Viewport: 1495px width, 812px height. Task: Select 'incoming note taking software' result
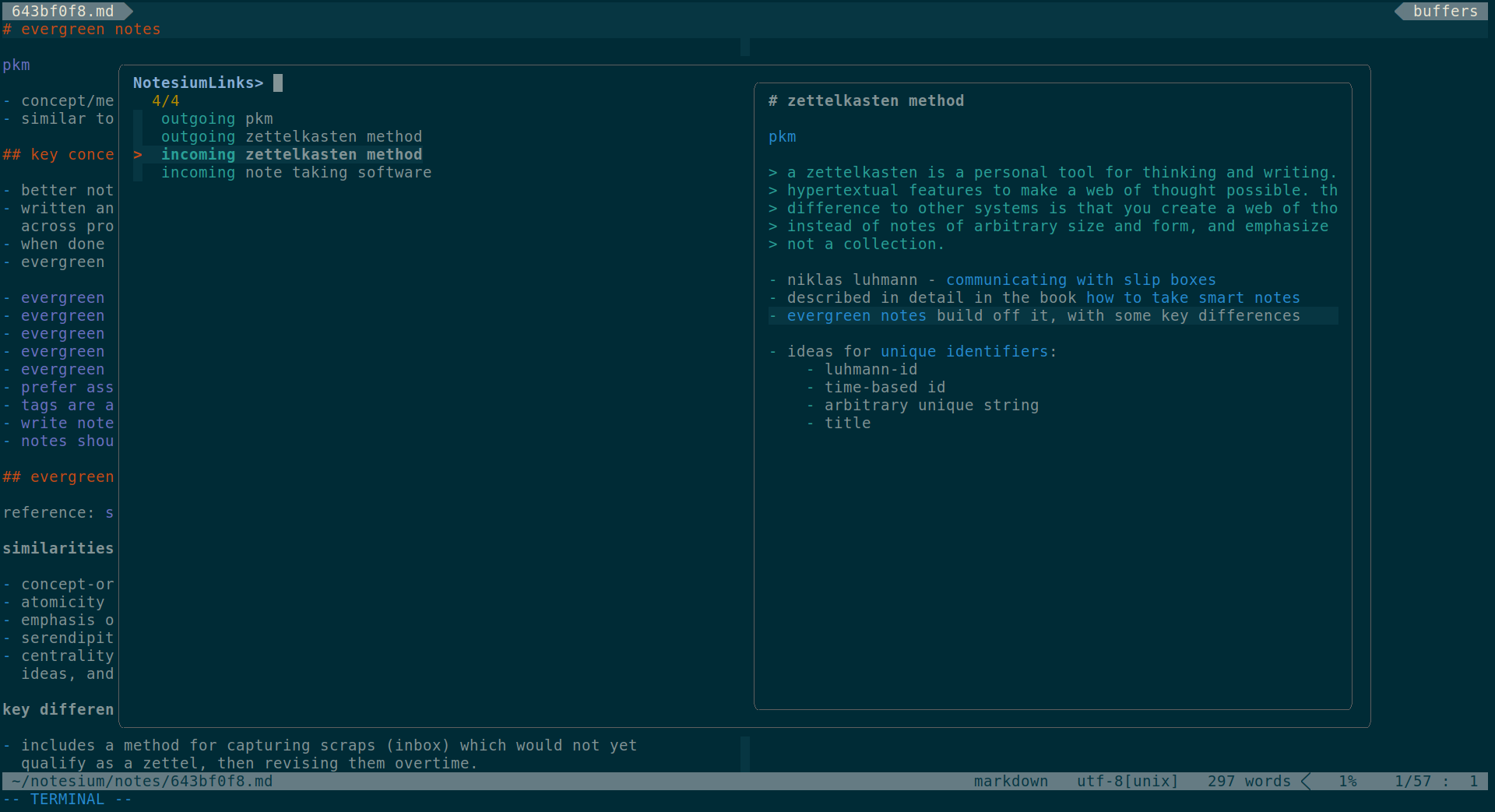[296, 172]
